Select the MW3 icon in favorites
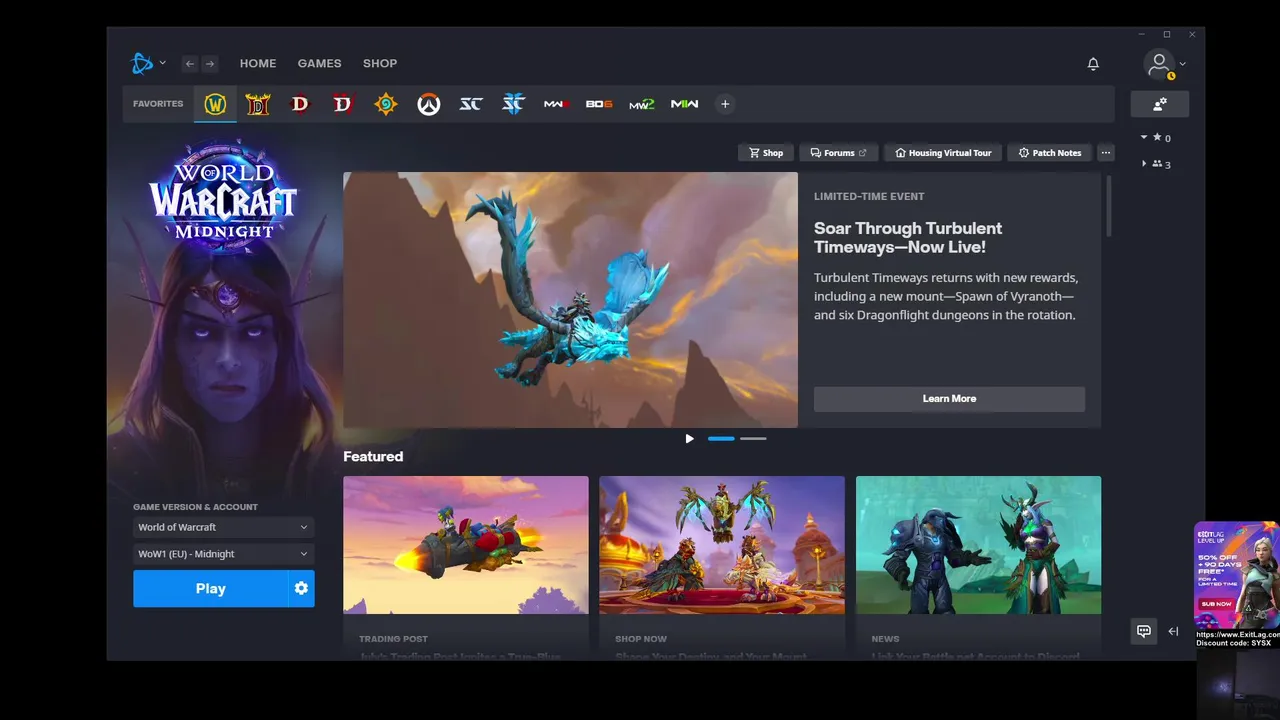 [556, 104]
